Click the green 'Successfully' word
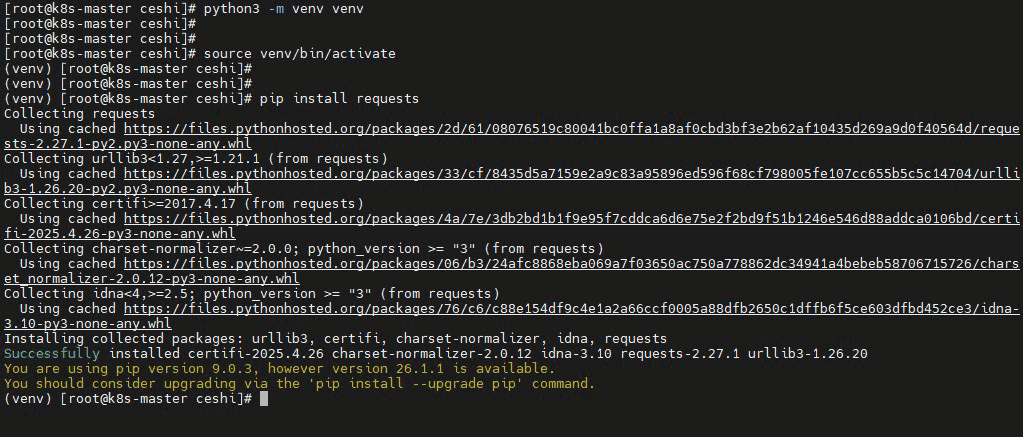The width and height of the screenshot is (1023, 437). (x=52, y=354)
